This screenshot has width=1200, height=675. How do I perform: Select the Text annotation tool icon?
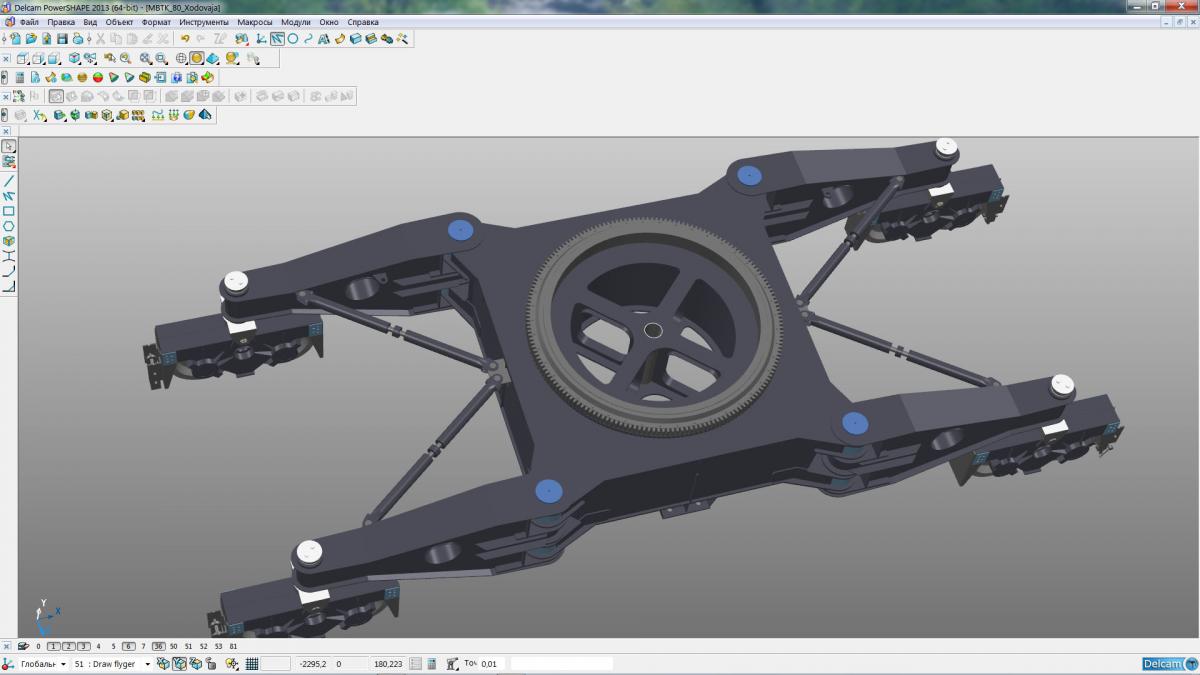coord(324,39)
